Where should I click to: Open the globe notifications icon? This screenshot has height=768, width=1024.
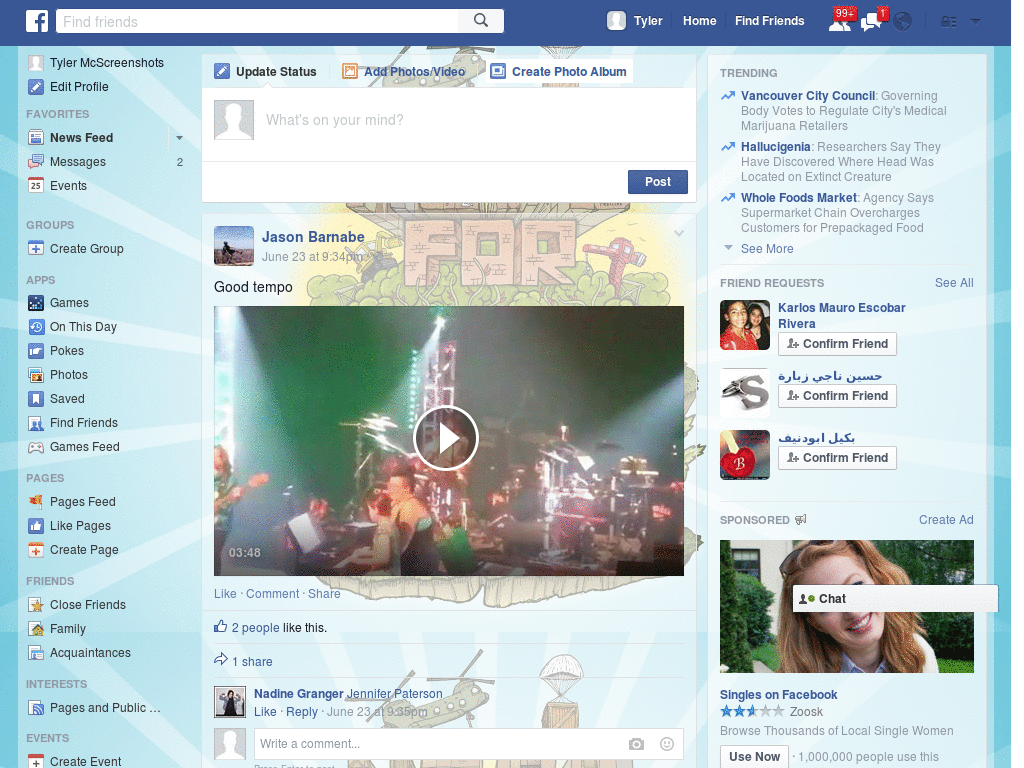[903, 22]
